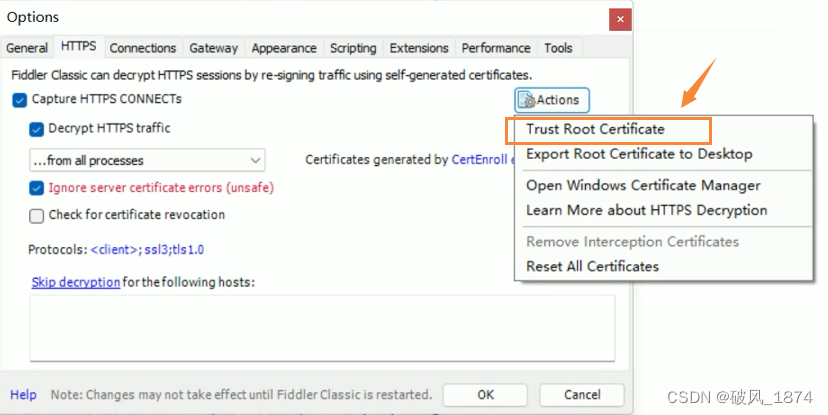Image resolution: width=828 pixels, height=415 pixels.
Task: Click the greyed-out Remove Interception Certificates entry
Action: (x=632, y=242)
